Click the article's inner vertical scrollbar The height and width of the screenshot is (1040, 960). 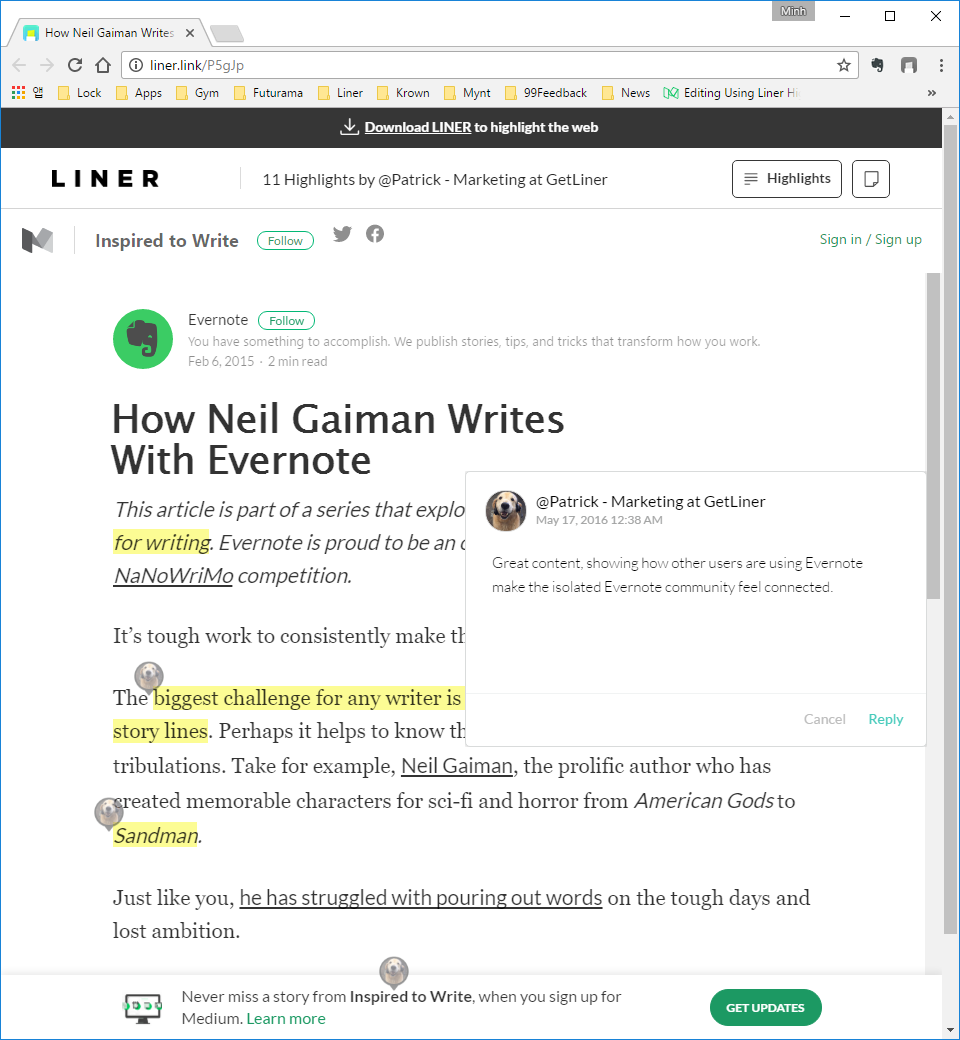[x=933, y=435]
